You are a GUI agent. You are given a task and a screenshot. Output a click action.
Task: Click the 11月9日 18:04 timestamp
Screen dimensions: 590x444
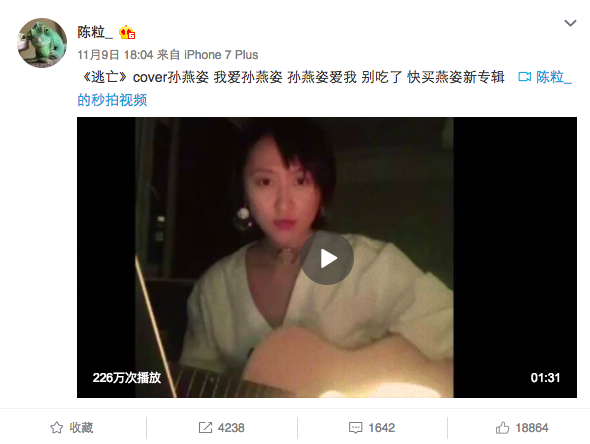[115, 55]
